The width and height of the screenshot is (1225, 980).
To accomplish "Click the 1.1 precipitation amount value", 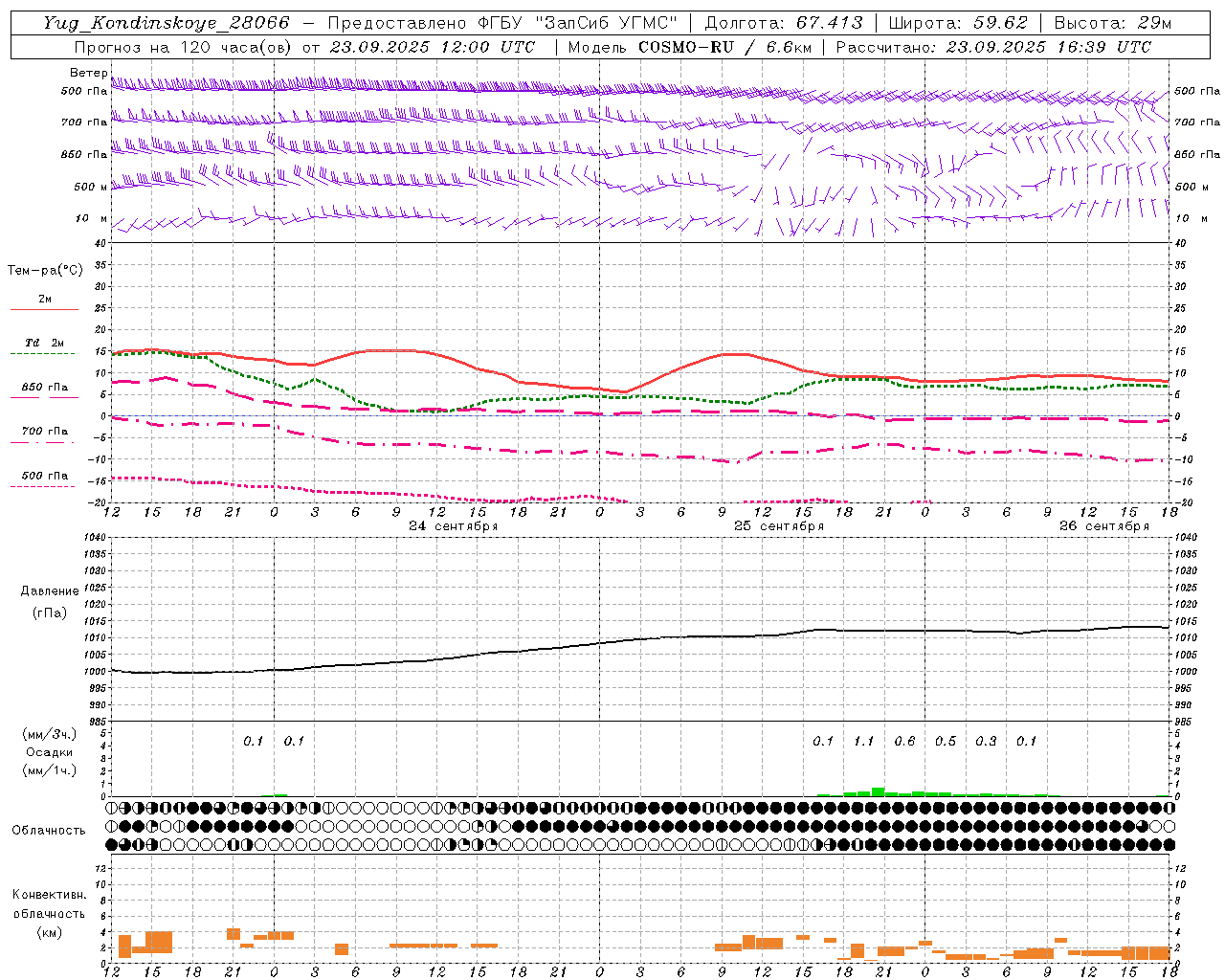I will [863, 742].
